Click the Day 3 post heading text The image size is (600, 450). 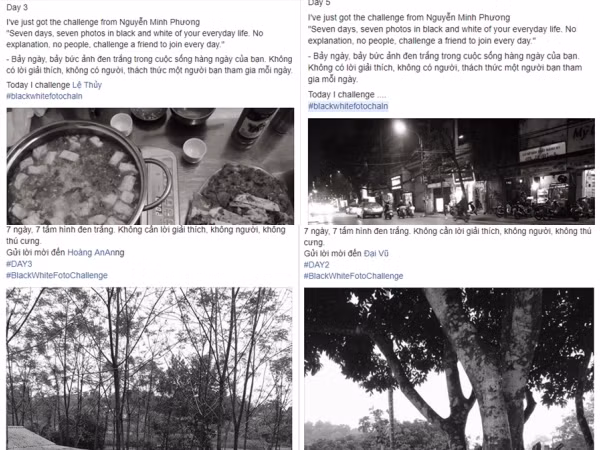(17, 7)
